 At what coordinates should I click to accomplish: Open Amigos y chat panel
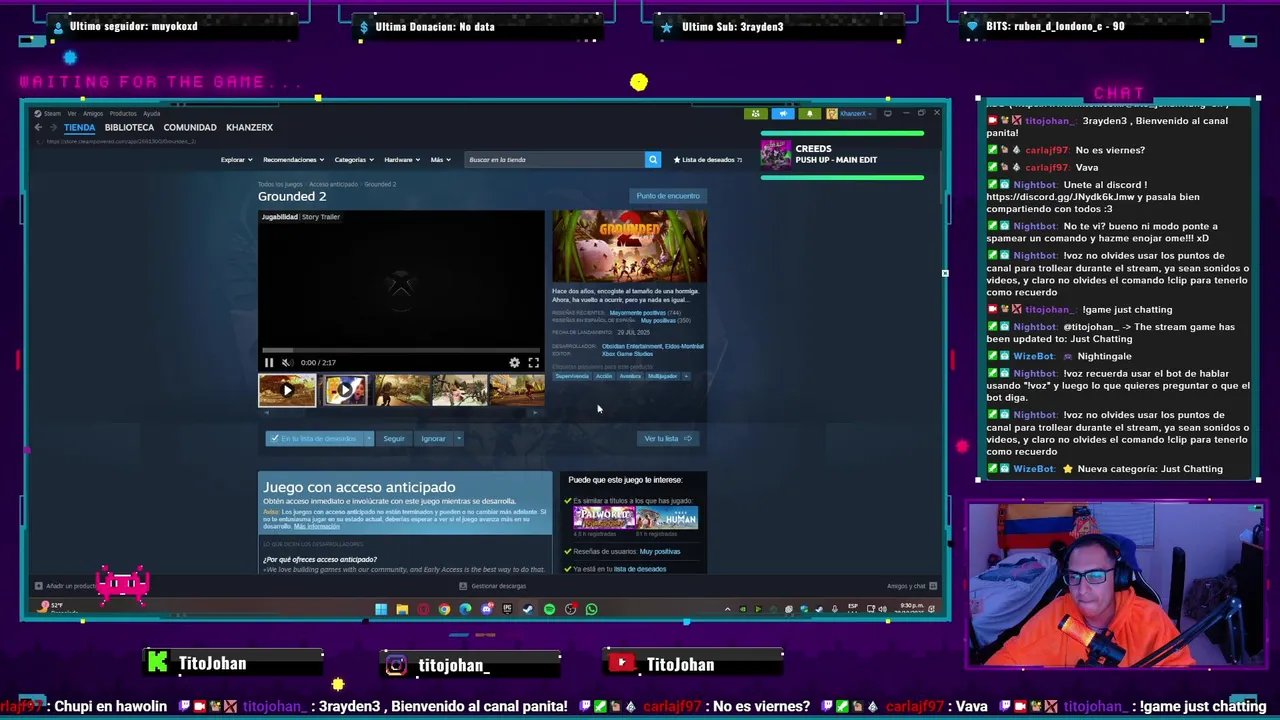click(x=911, y=586)
